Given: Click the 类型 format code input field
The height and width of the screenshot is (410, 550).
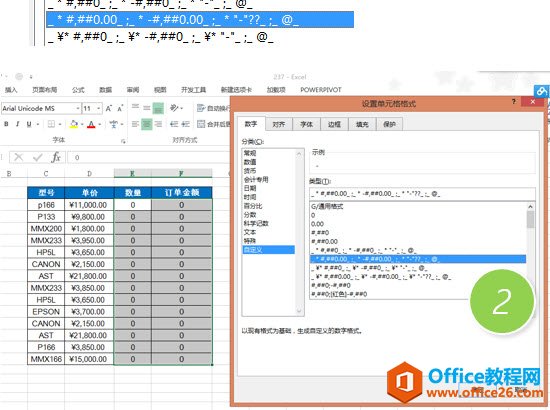Looking at the screenshot, I should tap(422, 194).
